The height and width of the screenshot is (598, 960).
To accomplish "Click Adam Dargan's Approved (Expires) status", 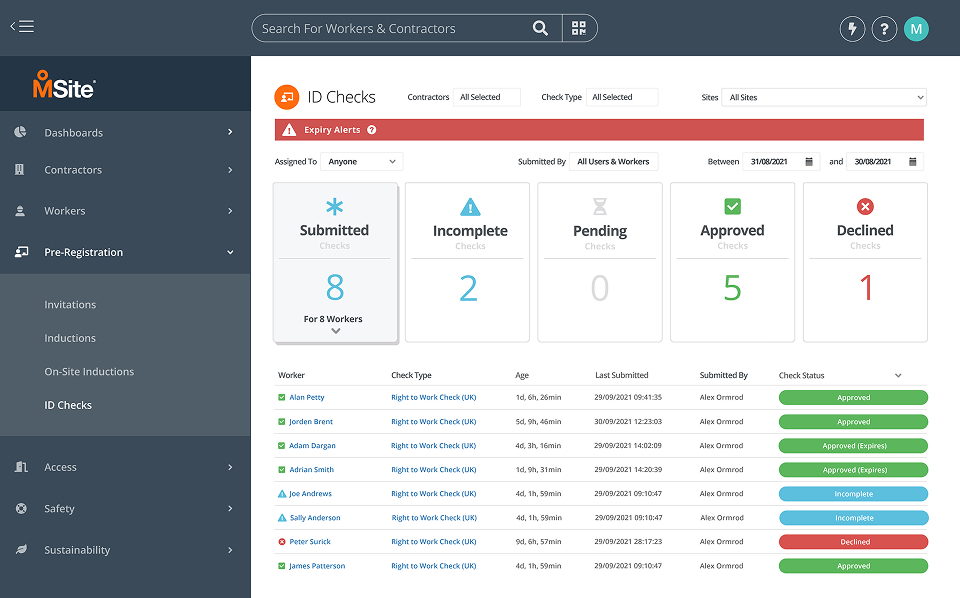I will click(x=853, y=446).
